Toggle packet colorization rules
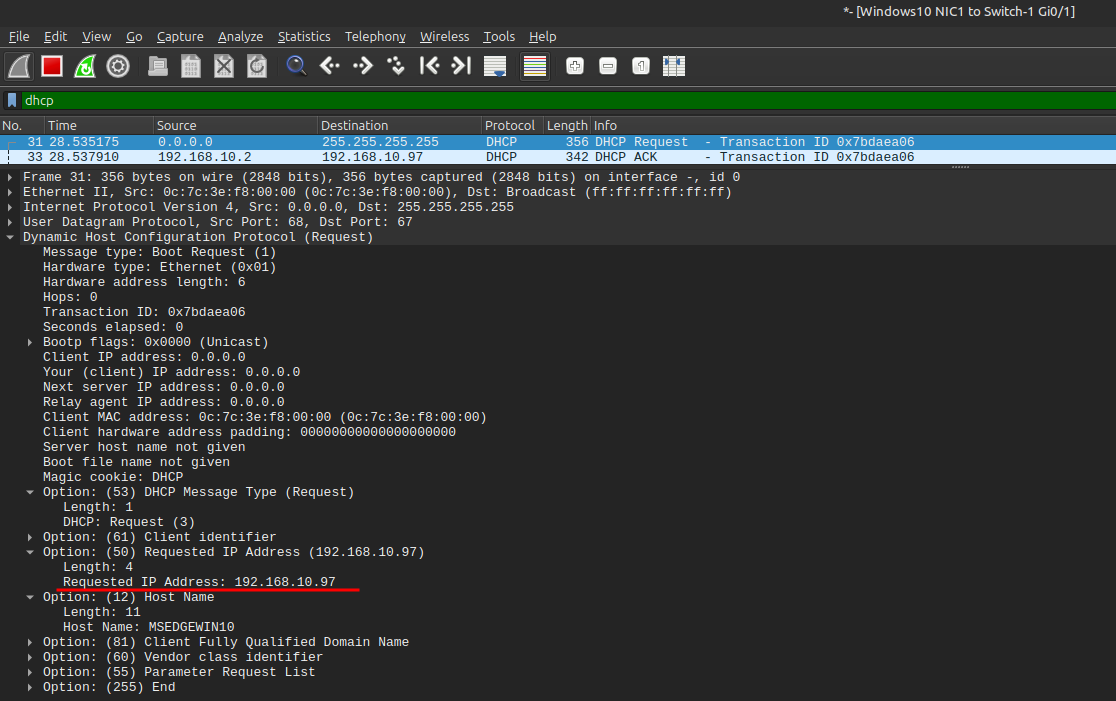 [x=535, y=67]
